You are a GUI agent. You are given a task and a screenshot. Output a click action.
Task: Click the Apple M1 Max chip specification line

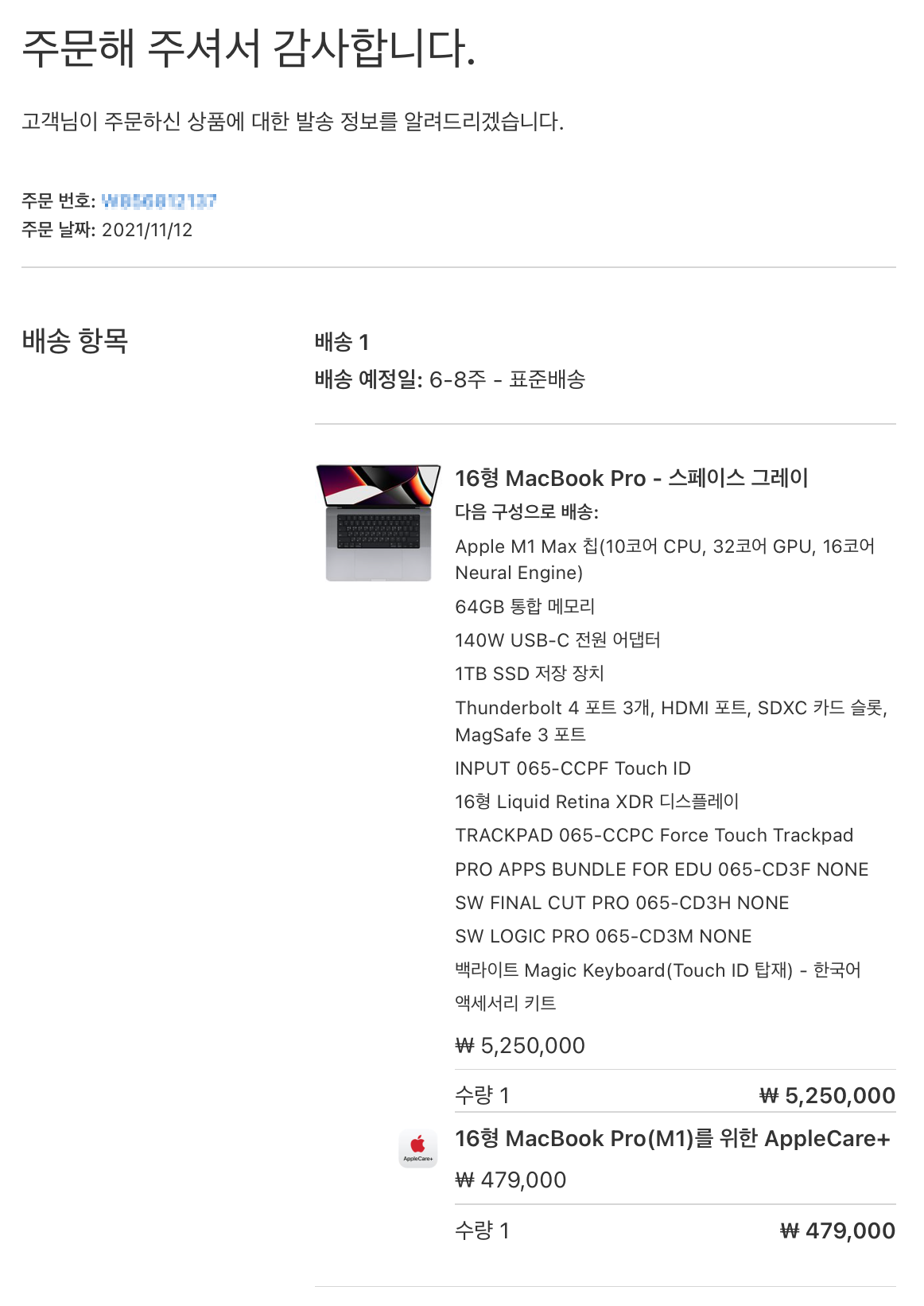665,559
